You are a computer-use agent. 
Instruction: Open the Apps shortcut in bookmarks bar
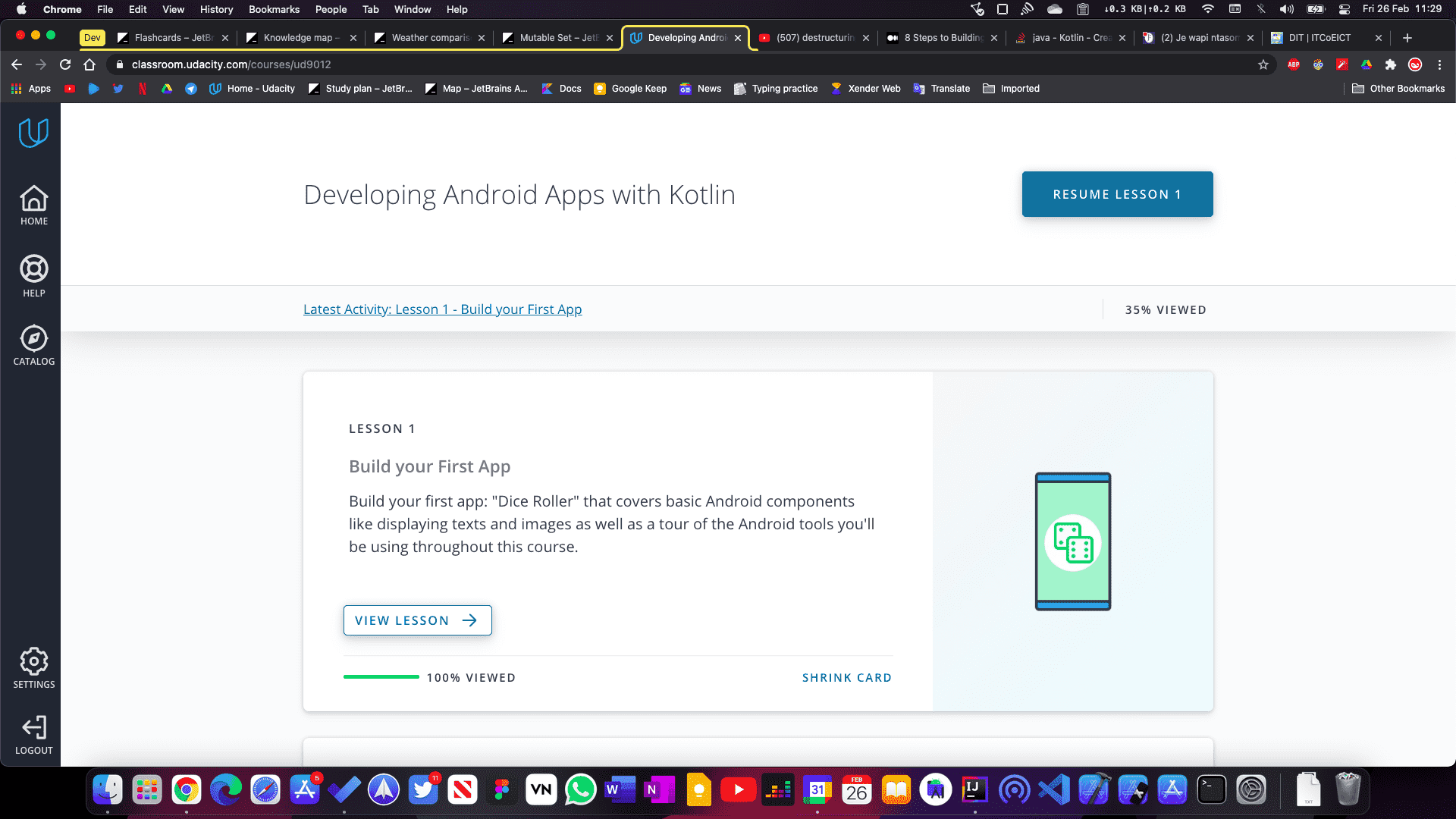31,89
